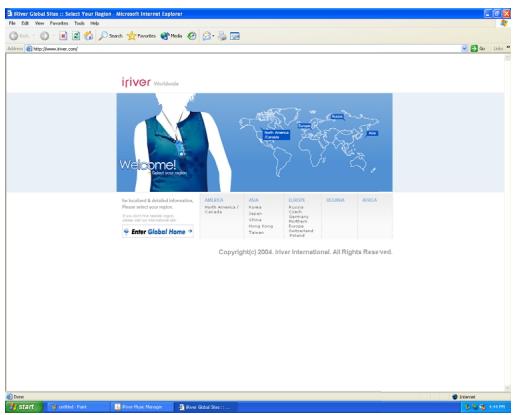
Task: Open the Help menu
Action: [x=95, y=23]
